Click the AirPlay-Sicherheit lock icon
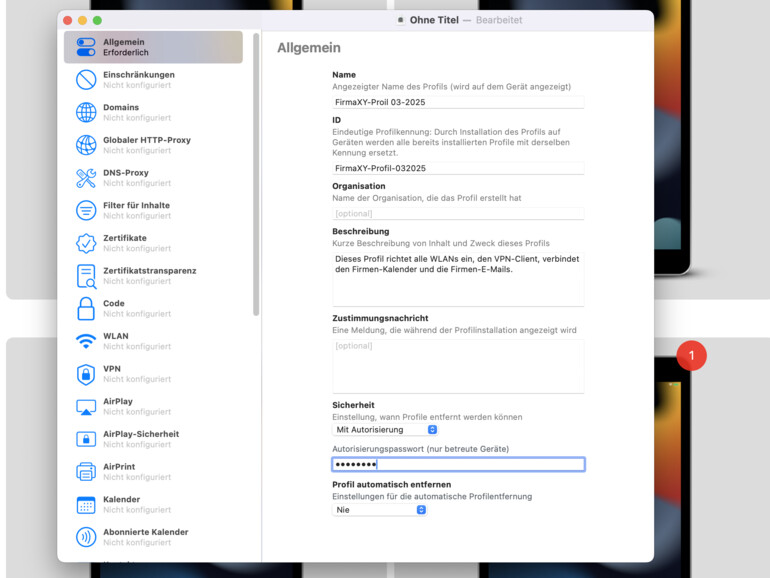 point(86,439)
